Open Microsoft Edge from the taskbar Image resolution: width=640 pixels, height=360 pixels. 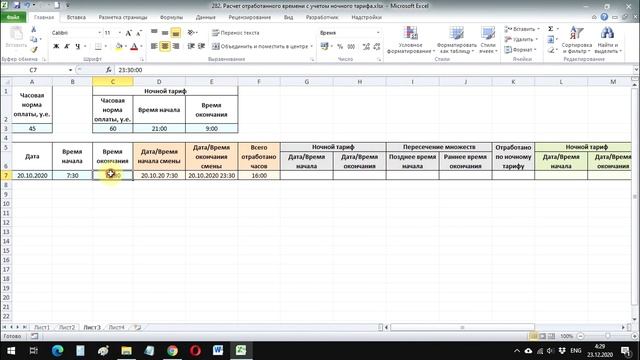click(x=58, y=350)
